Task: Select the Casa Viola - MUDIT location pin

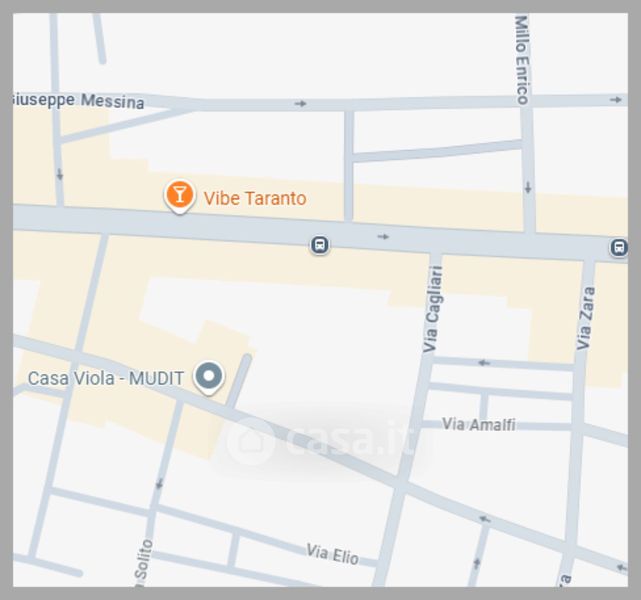Action: click(x=209, y=377)
